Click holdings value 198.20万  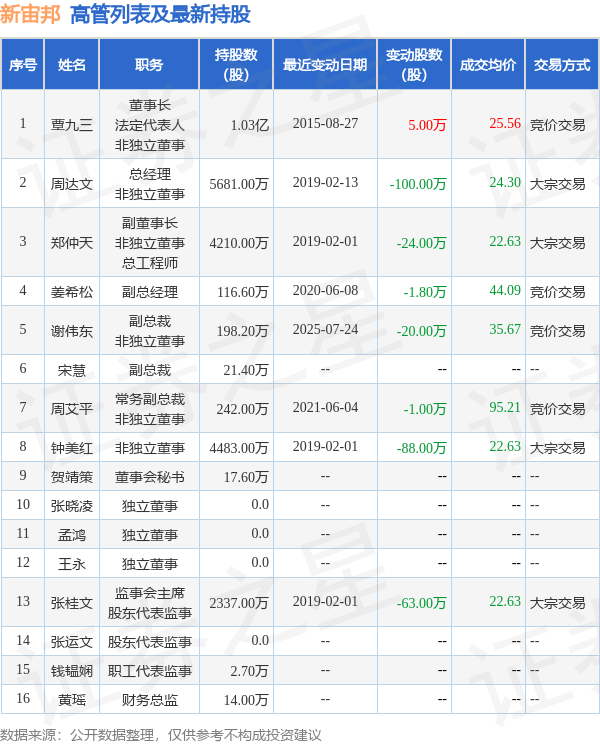[243, 330]
